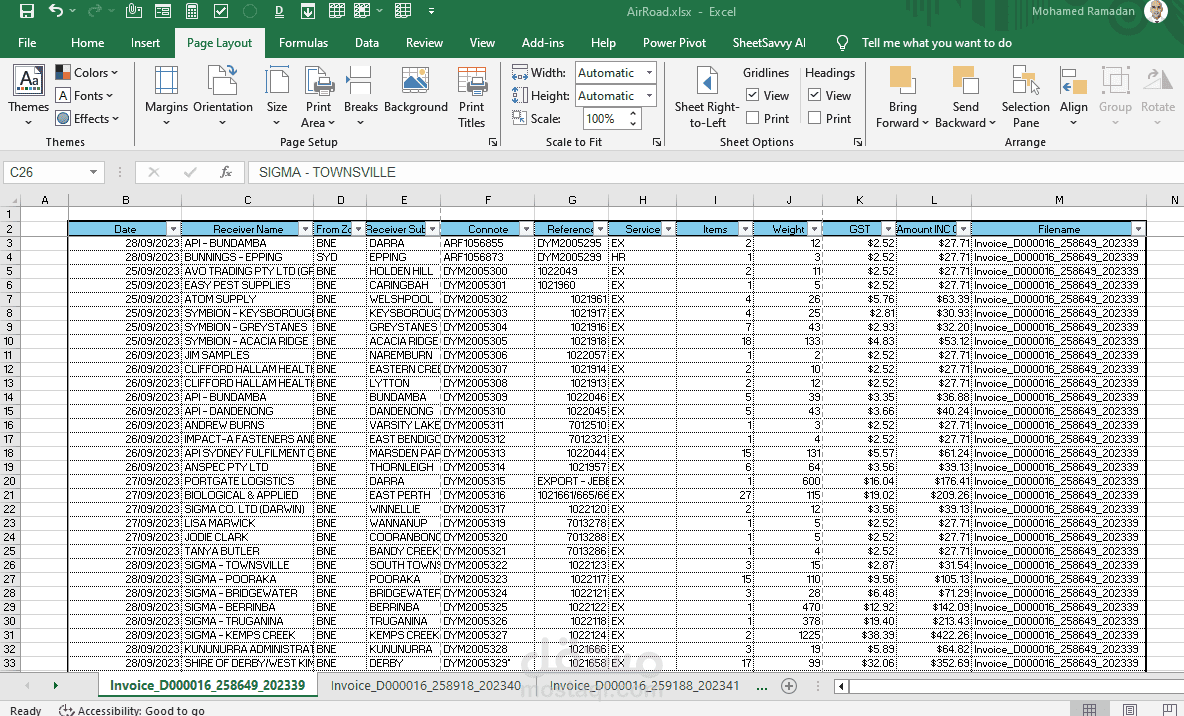The width and height of the screenshot is (1184, 716).
Task: Enable Gridlines Print checkbox
Action: 752,118
